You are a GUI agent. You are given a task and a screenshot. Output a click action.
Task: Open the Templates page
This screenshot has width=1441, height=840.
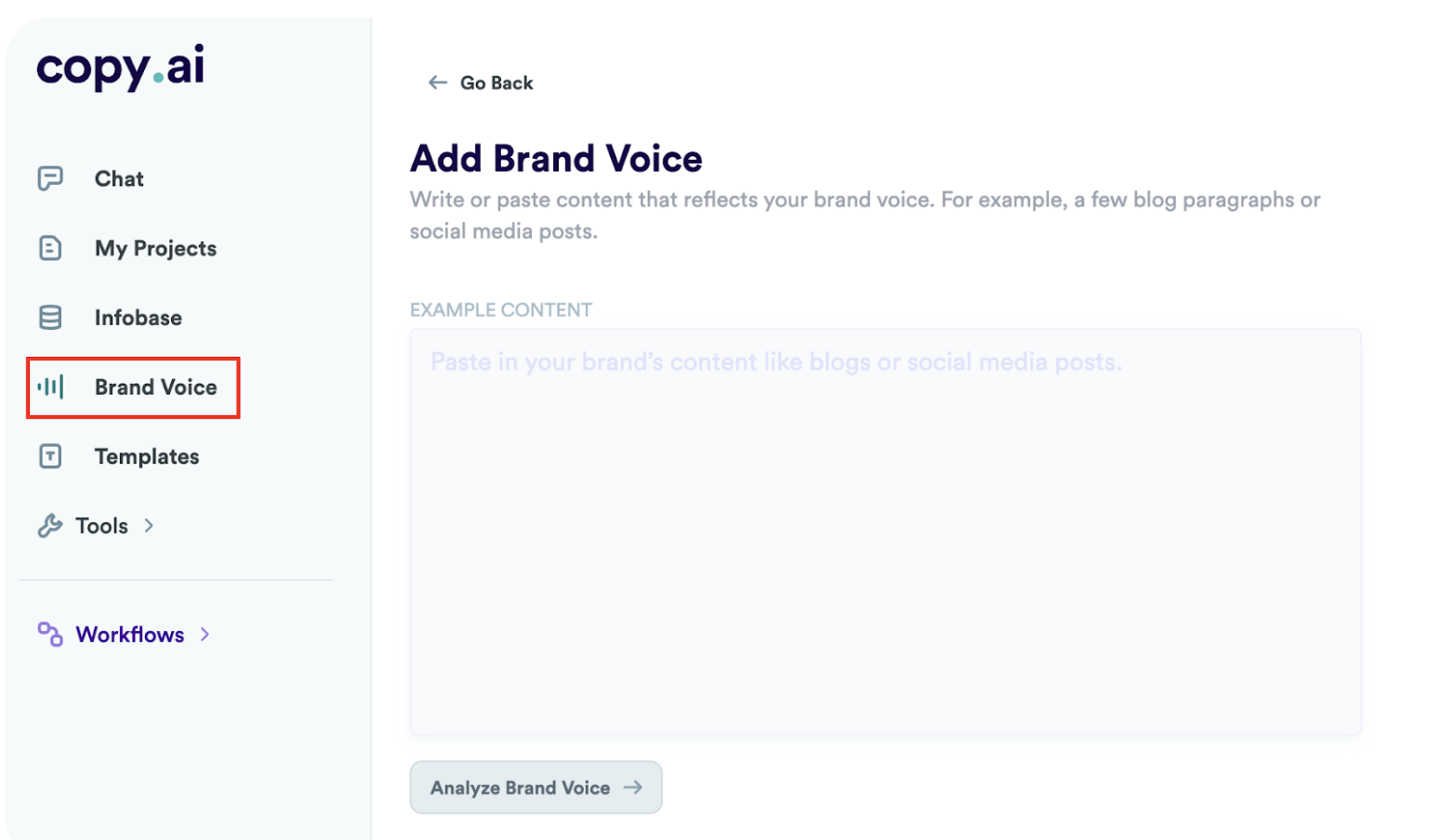click(x=146, y=456)
